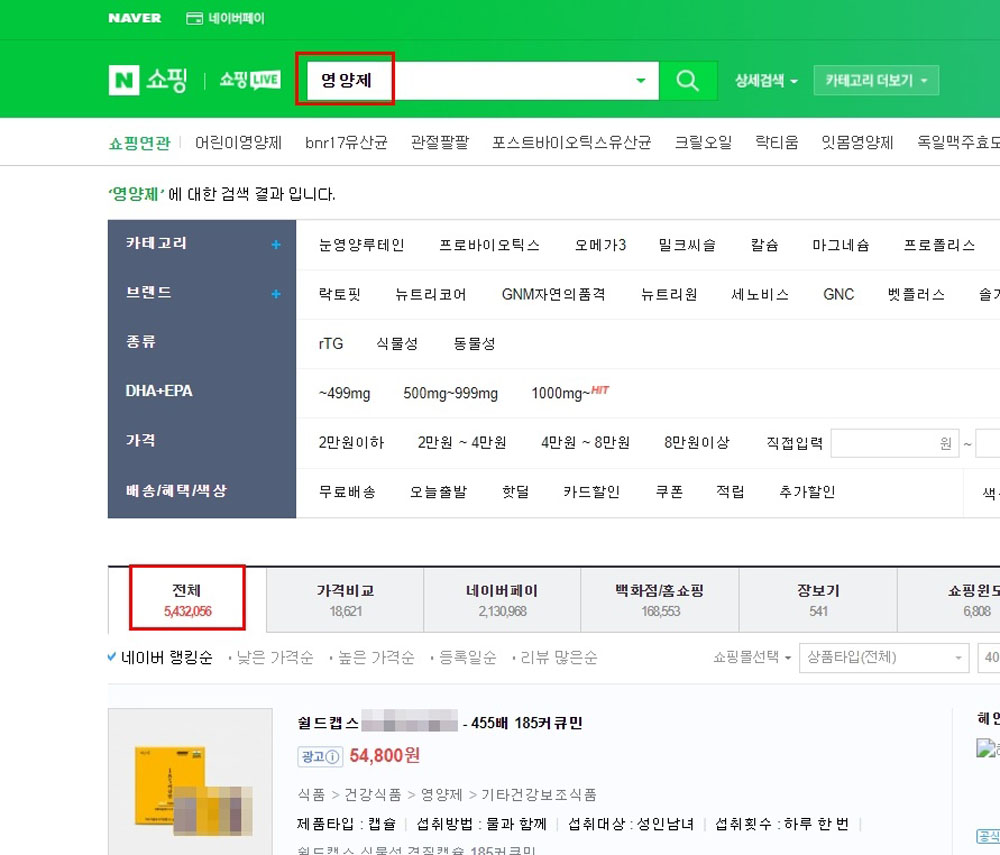Open 상품타입(전체) combo box
Screen dimensions: 1000x855
click(x=884, y=657)
